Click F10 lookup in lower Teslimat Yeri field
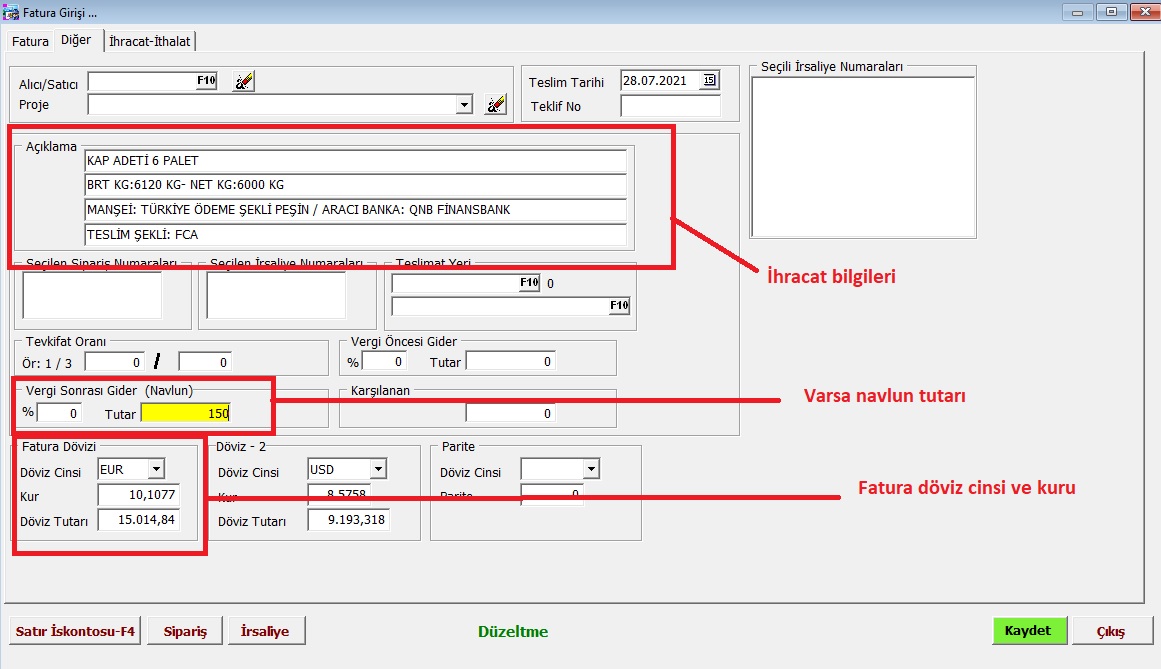 click(619, 306)
